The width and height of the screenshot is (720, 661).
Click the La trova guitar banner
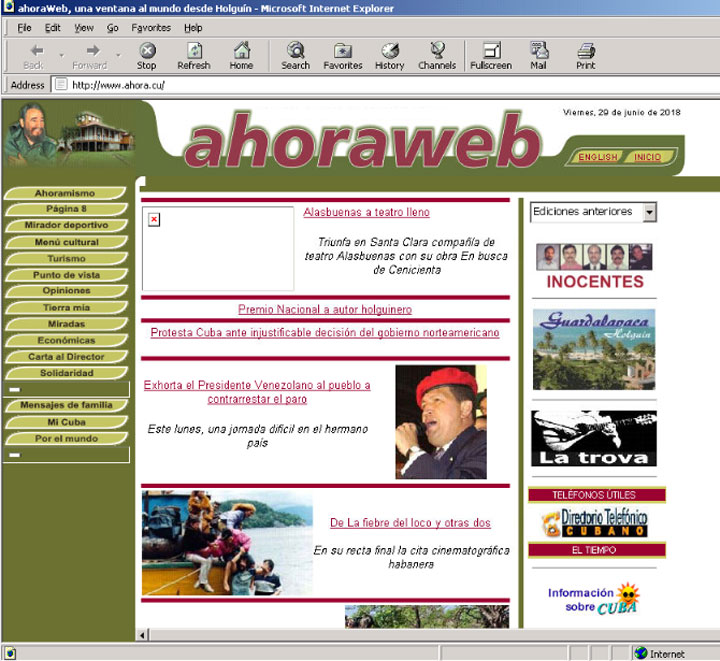click(x=594, y=438)
